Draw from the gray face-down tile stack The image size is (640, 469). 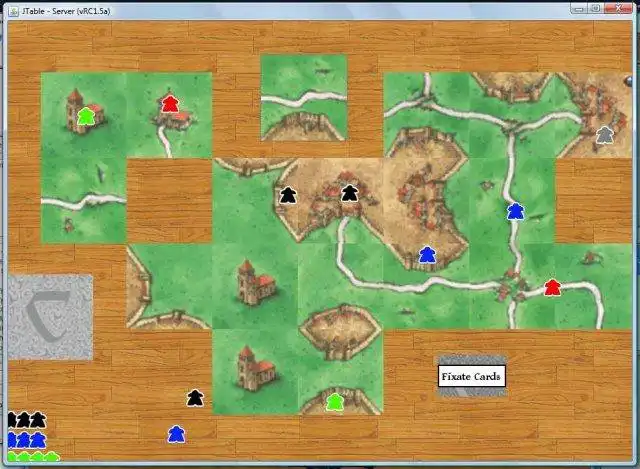click(x=50, y=317)
